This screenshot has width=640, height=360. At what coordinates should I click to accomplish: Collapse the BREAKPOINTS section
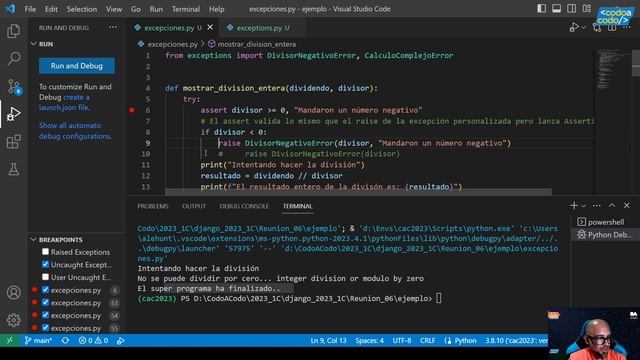click(x=33, y=240)
